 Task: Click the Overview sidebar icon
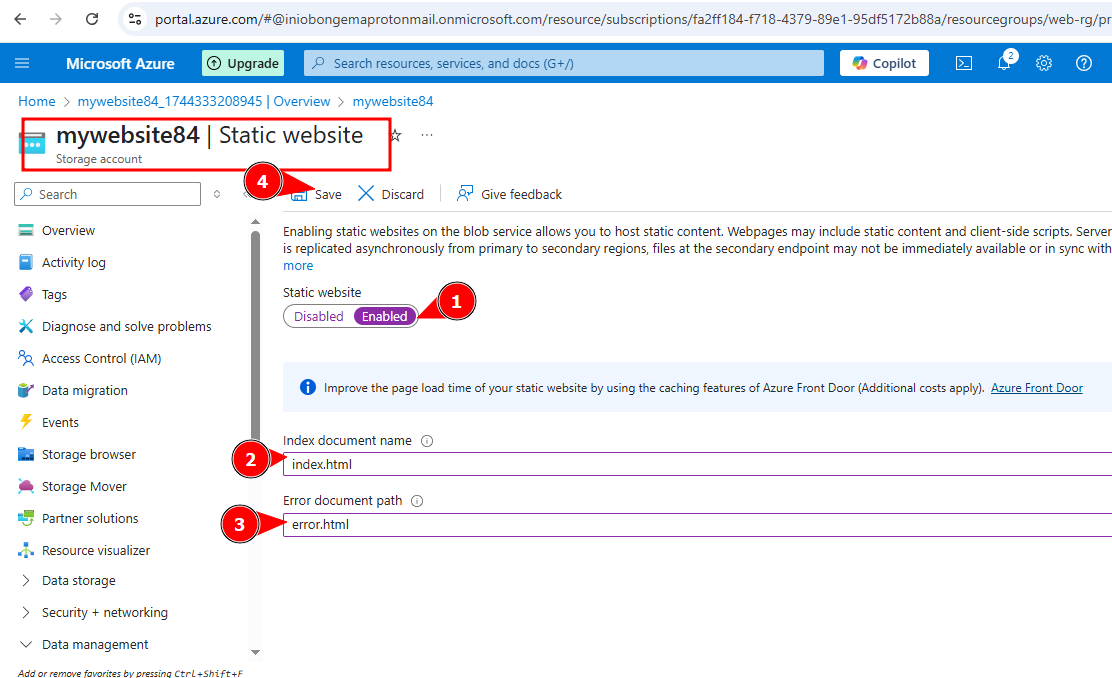coord(26,230)
